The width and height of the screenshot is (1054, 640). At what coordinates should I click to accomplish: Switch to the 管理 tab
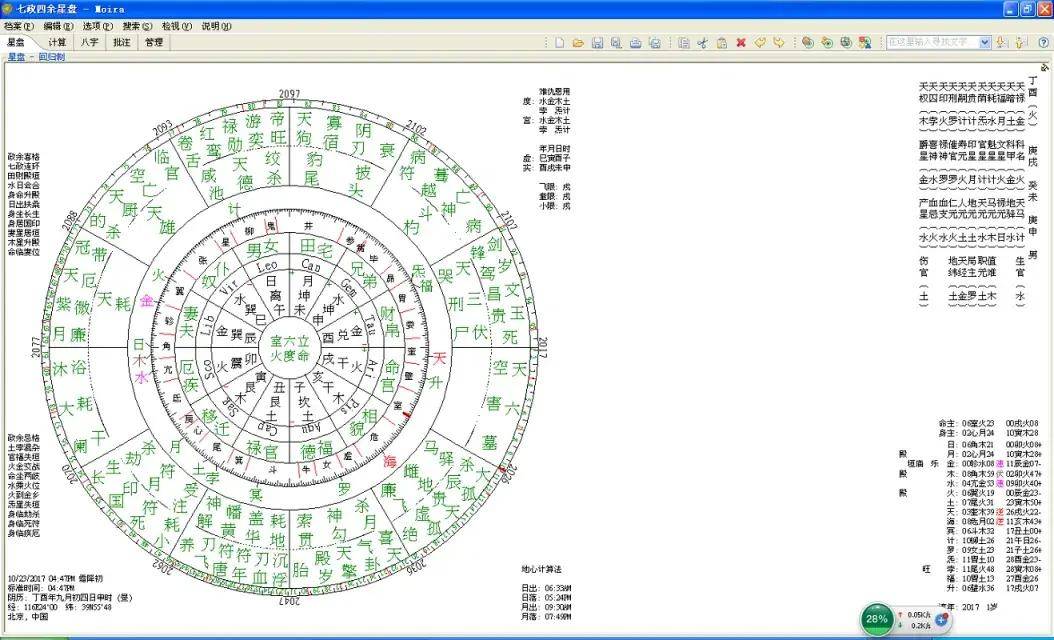pos(153,43)
